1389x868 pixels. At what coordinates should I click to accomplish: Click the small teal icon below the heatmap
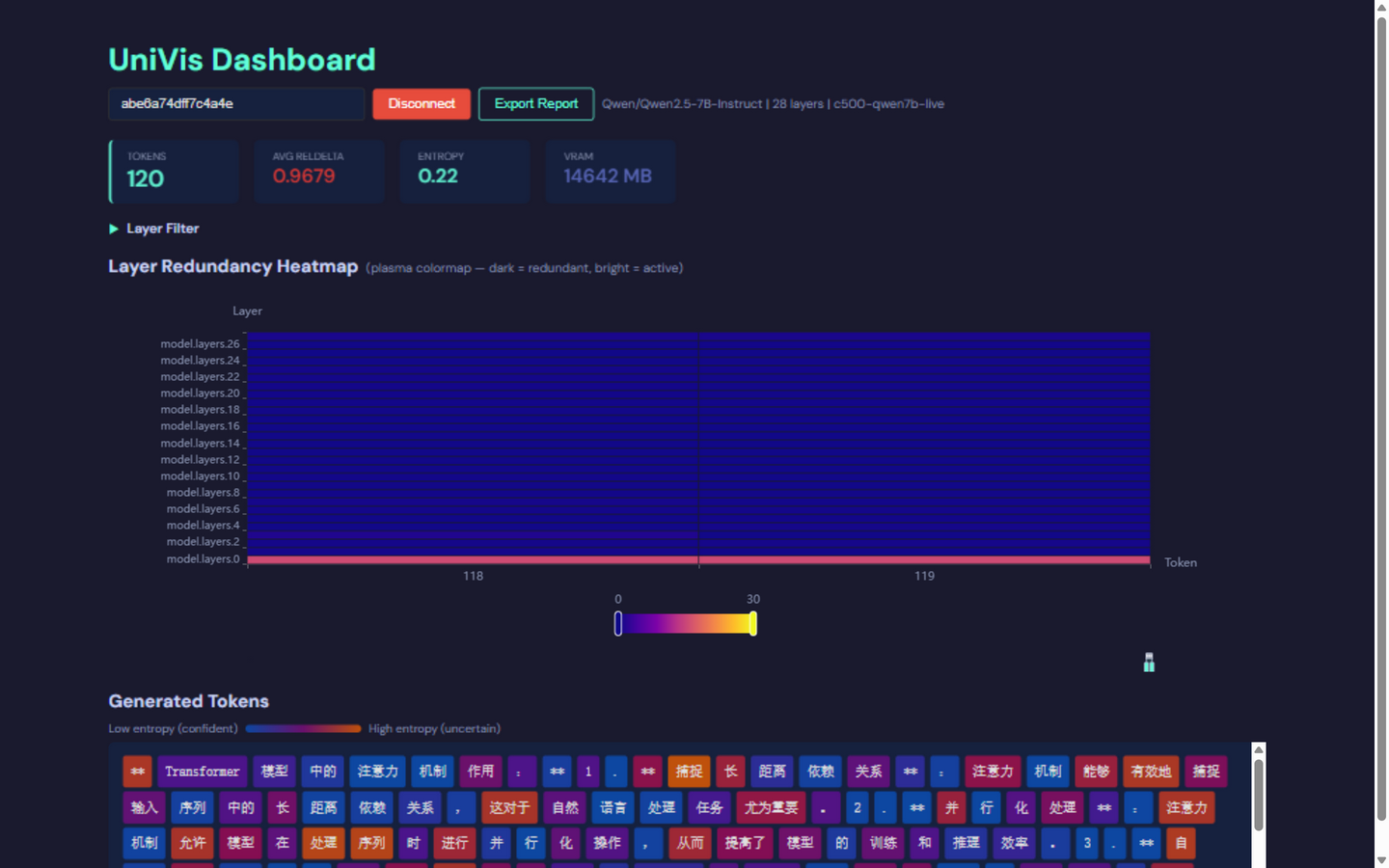click(1149, 662)
